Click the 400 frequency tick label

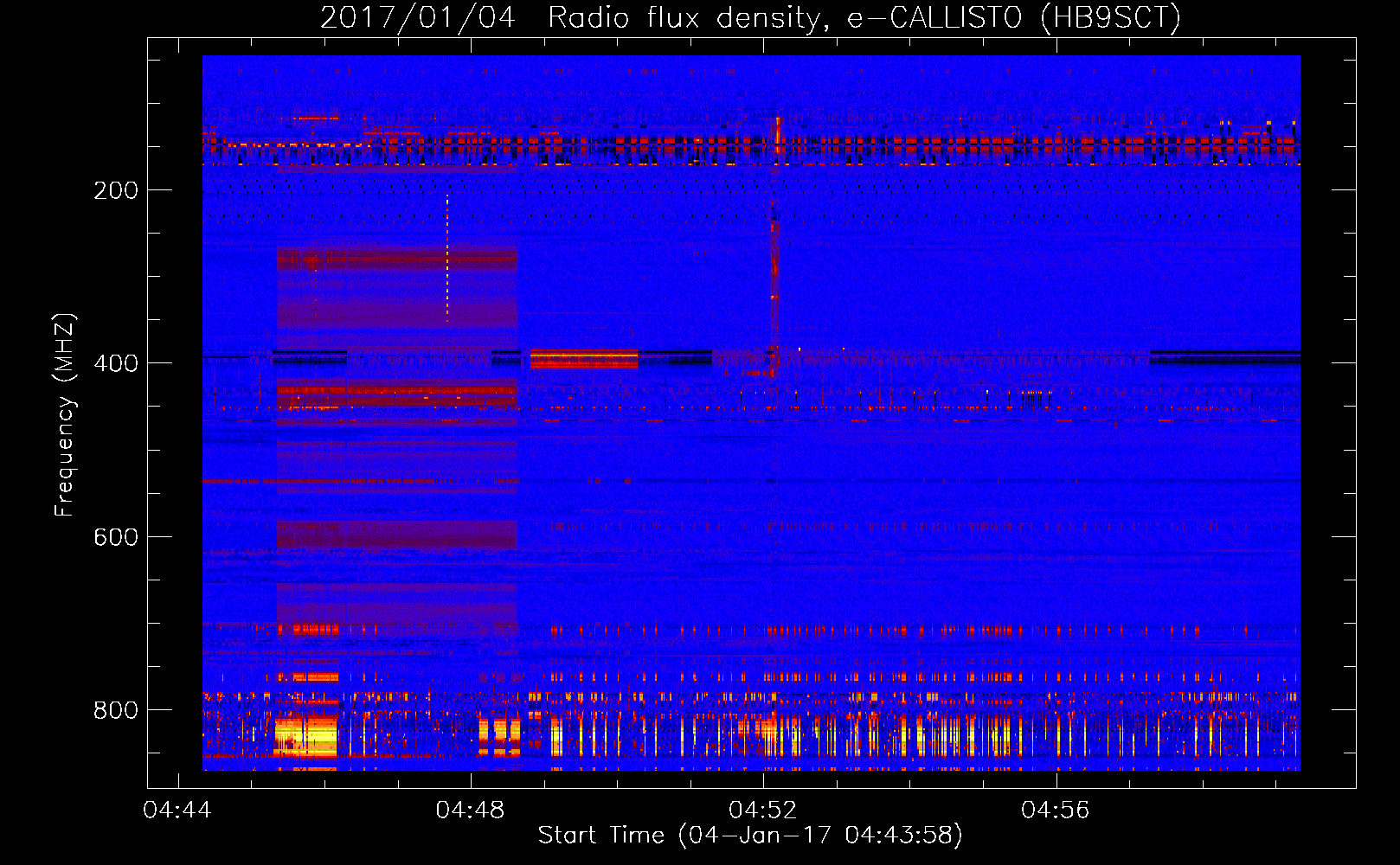116,363
